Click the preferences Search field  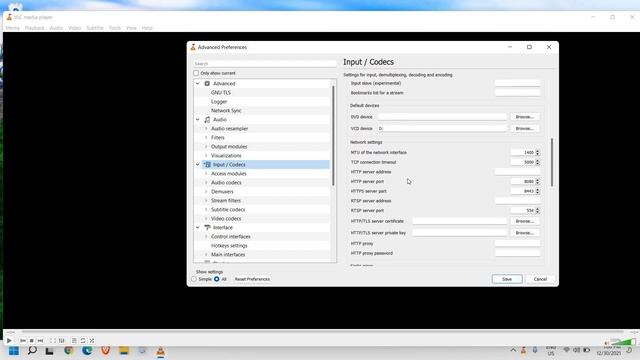point(265,64)
